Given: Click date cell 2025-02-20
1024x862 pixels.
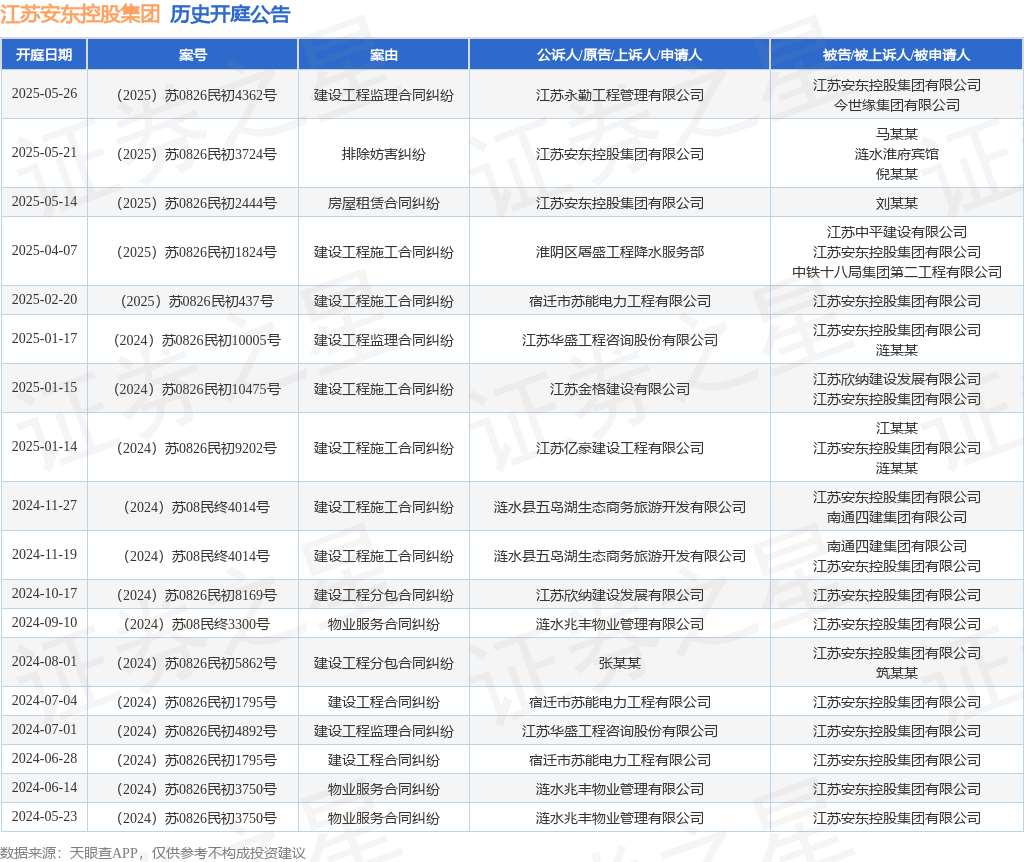Looking at the screenshot, I should 44,299.
